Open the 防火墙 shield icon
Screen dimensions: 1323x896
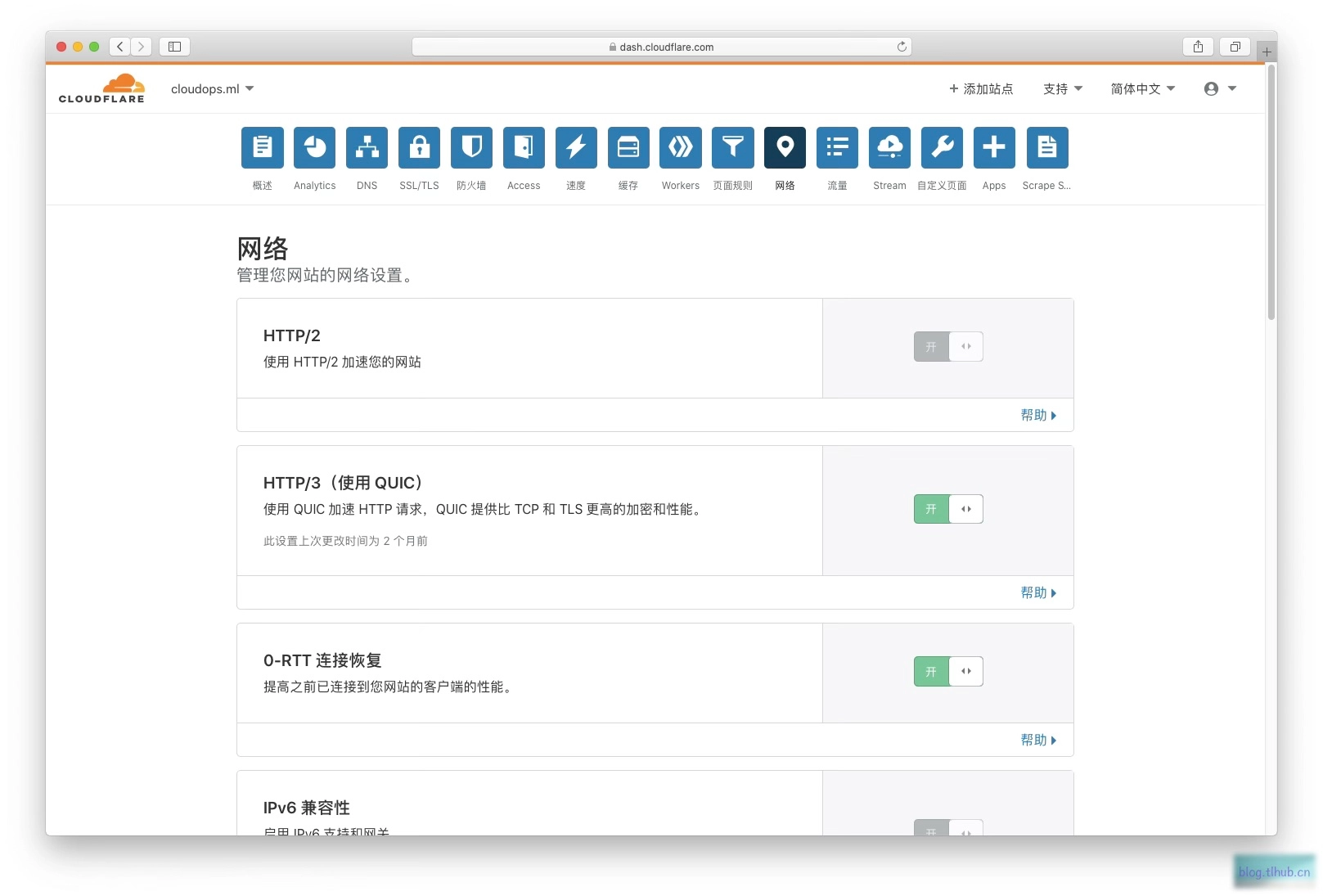click(x=471, y=147)
